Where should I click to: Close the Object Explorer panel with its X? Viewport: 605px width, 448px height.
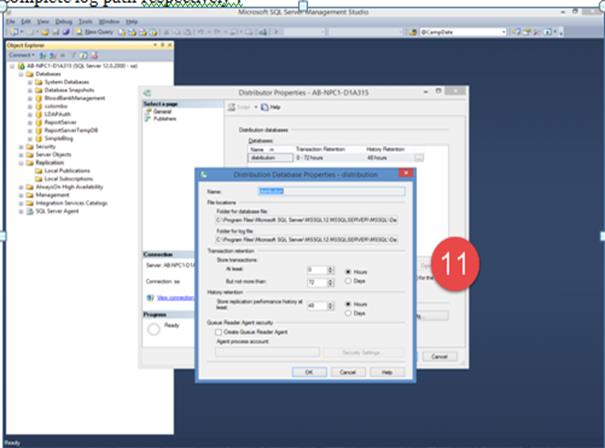(169, 45)
